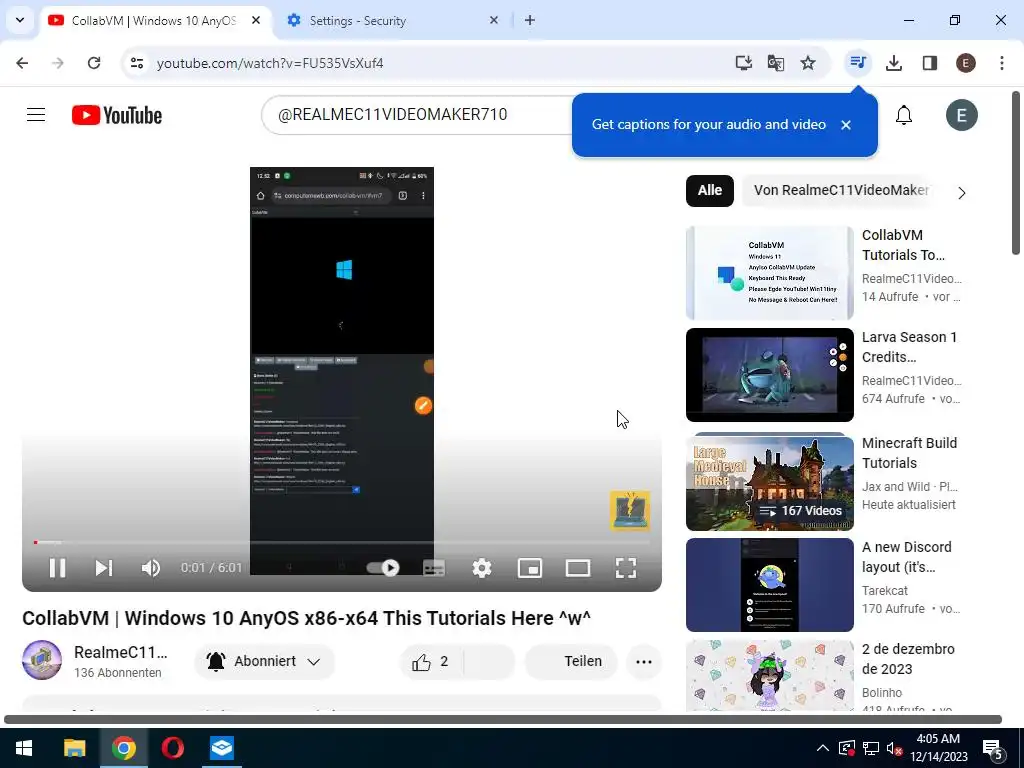Open Chrome three-dot menu
The width and height of the screenshot is (1024, 768).
coord(1001,63)
